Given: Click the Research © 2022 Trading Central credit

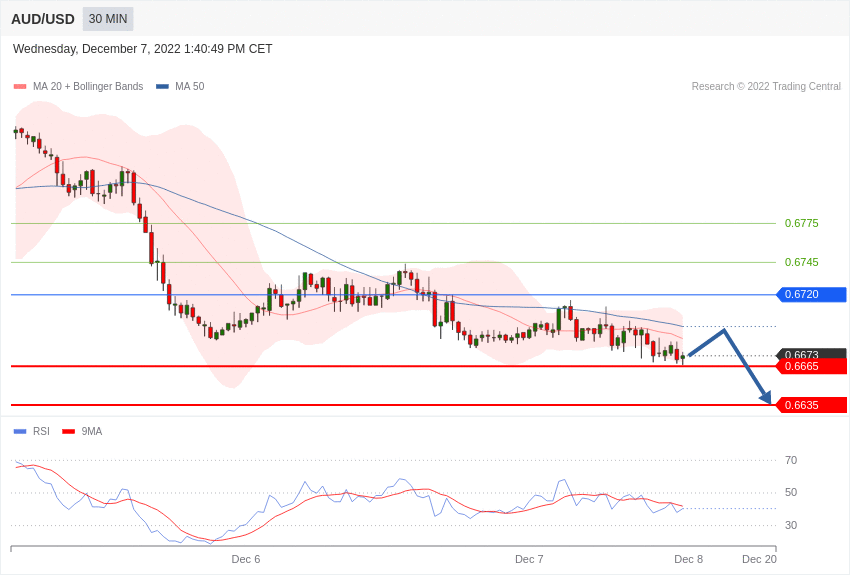Looking at the screenshot, I should click(x=766, y=86).
